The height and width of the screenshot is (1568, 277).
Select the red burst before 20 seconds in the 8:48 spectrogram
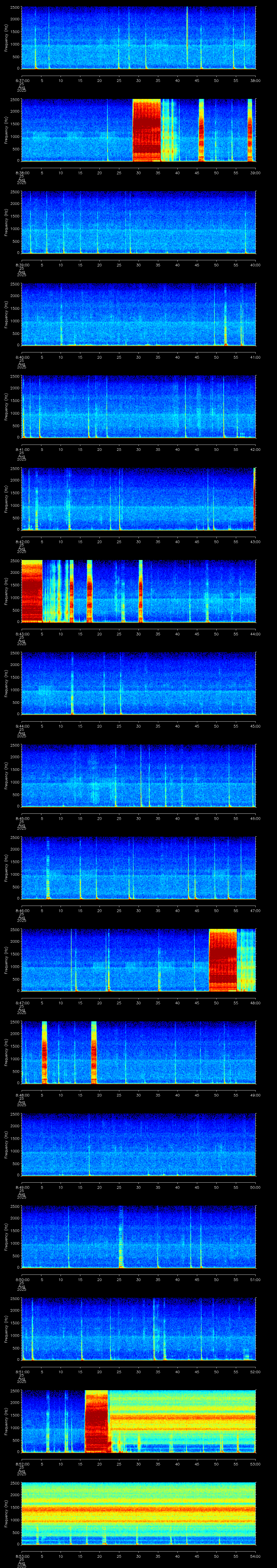pos(94,1052)
